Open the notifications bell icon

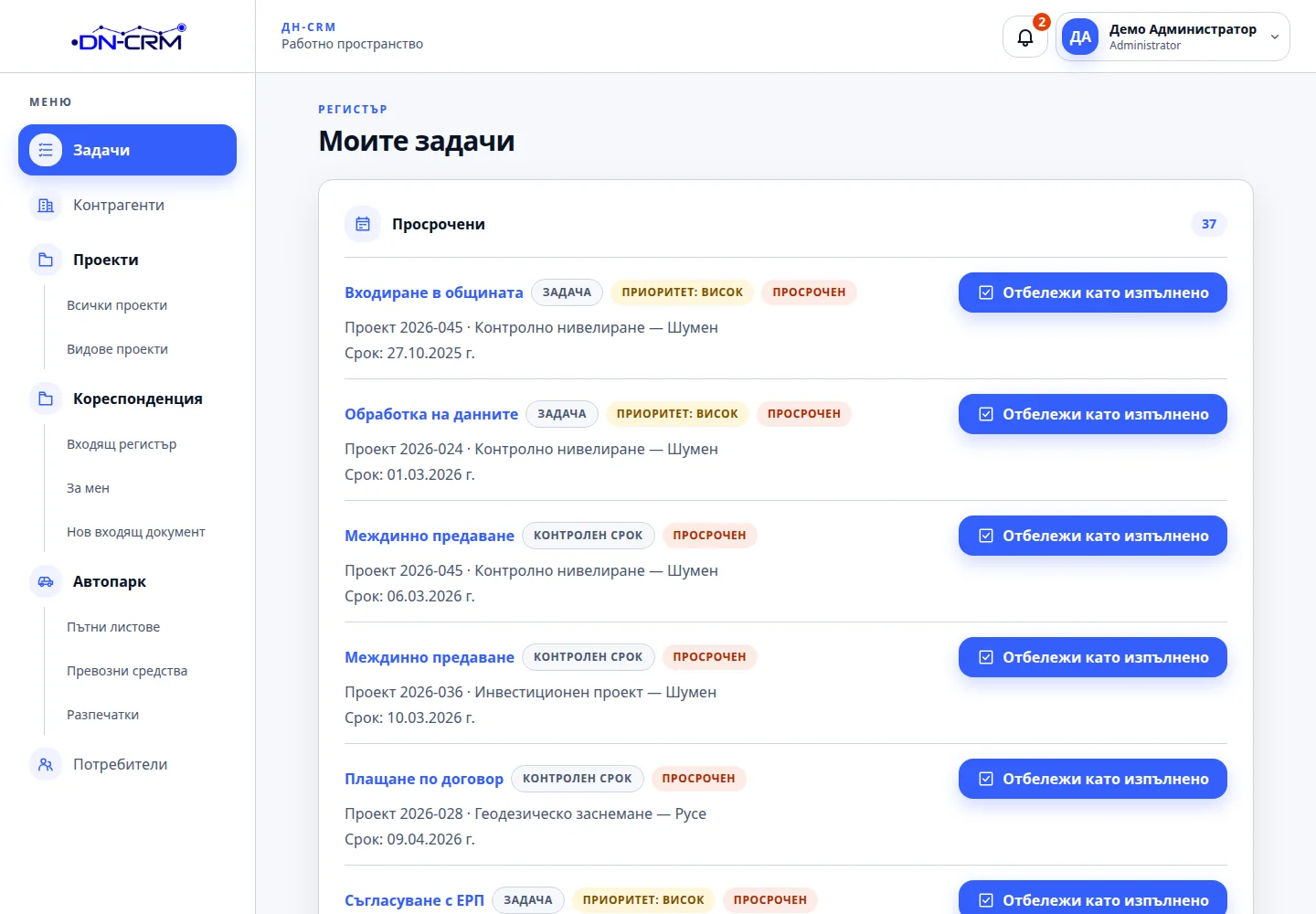(1025, 37)
